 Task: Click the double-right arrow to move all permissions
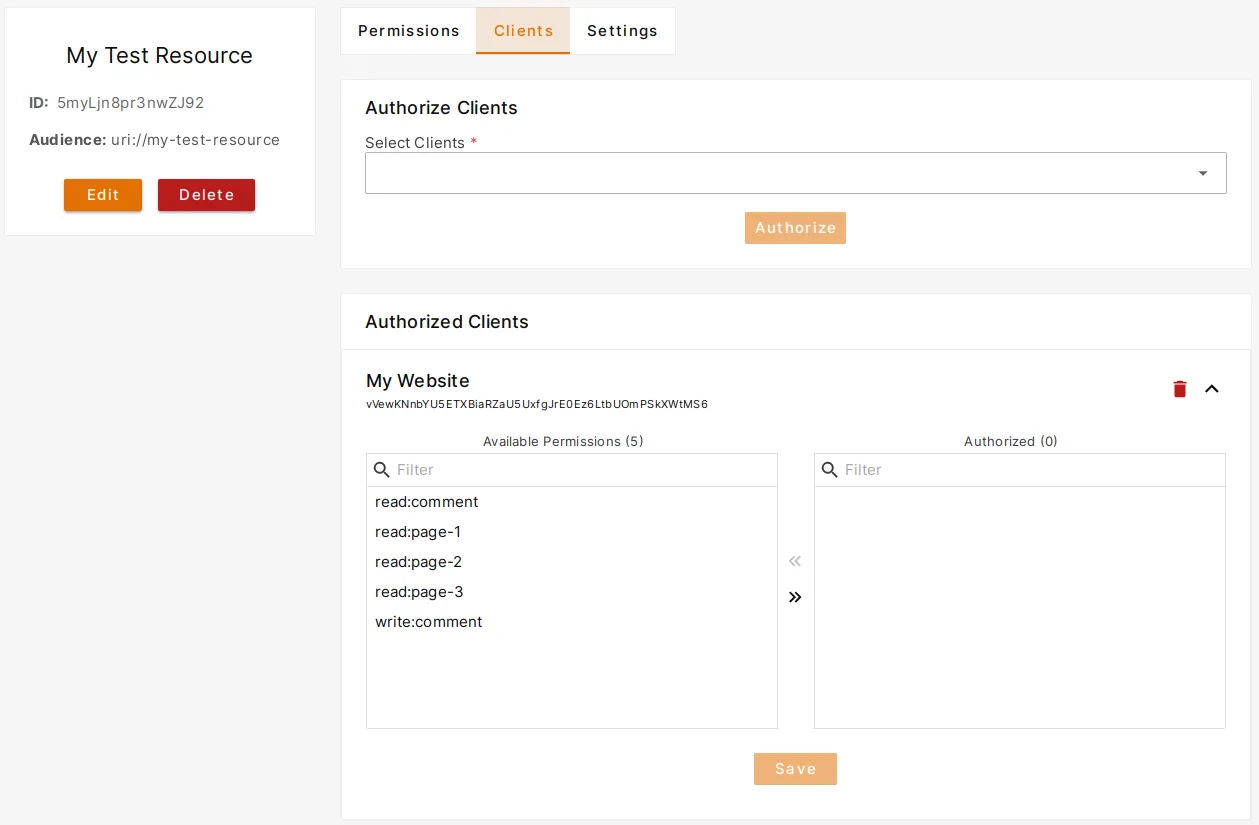(x=795, y=597)
